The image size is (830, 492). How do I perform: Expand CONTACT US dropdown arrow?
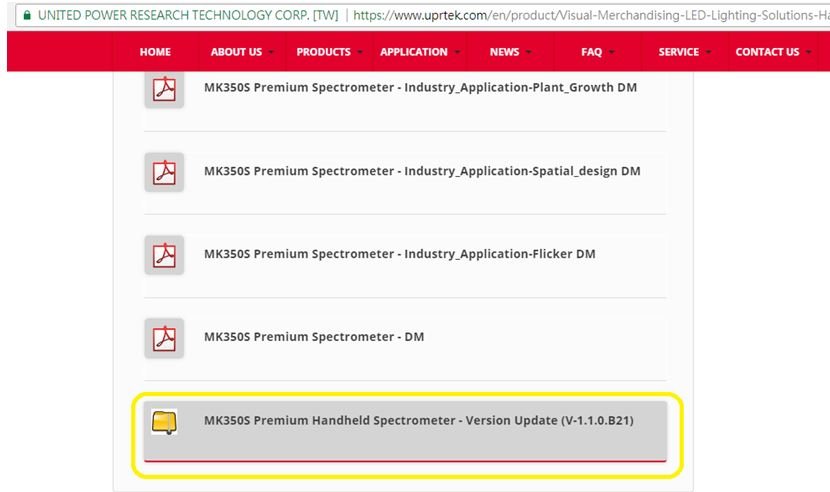point(808,52)
